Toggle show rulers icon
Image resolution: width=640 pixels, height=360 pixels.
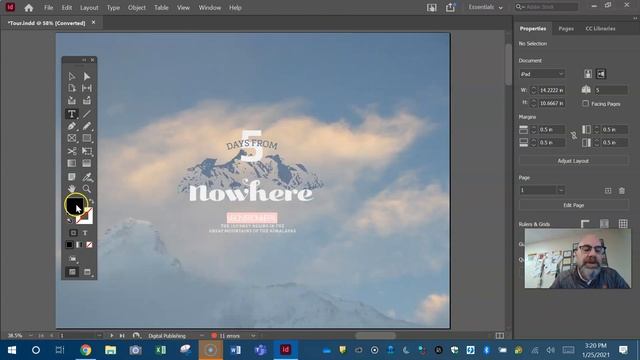[585, 223]
